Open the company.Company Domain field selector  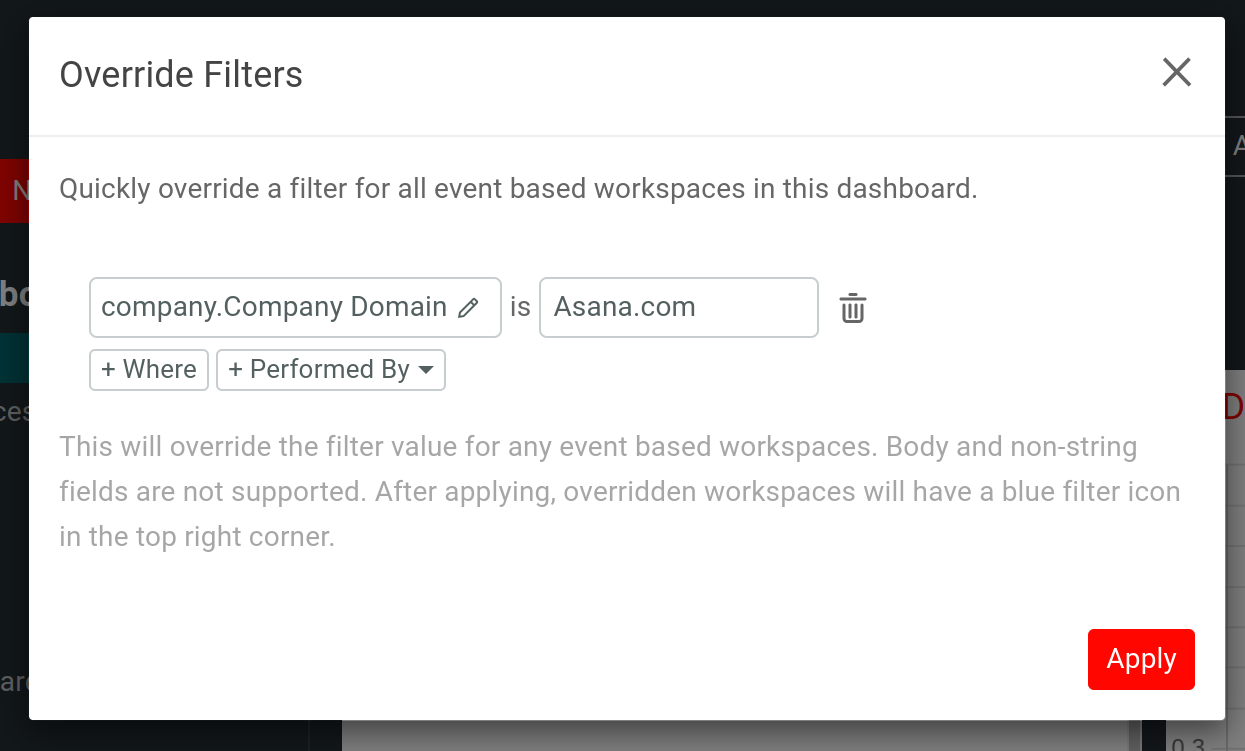(275, 307)
